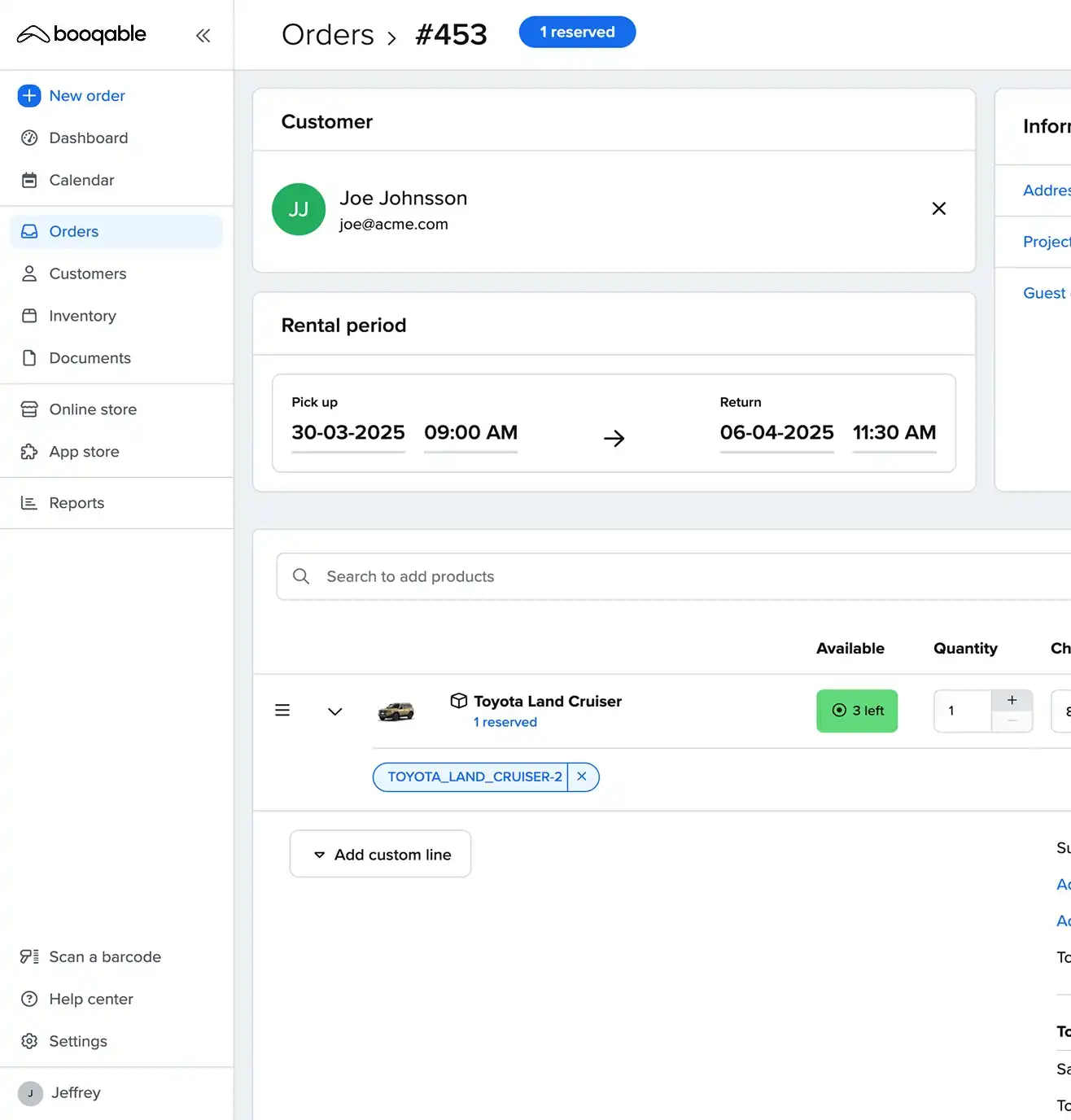1071x1120 pixels.
Task: Click the Inventory box icon
Action: 29,316
